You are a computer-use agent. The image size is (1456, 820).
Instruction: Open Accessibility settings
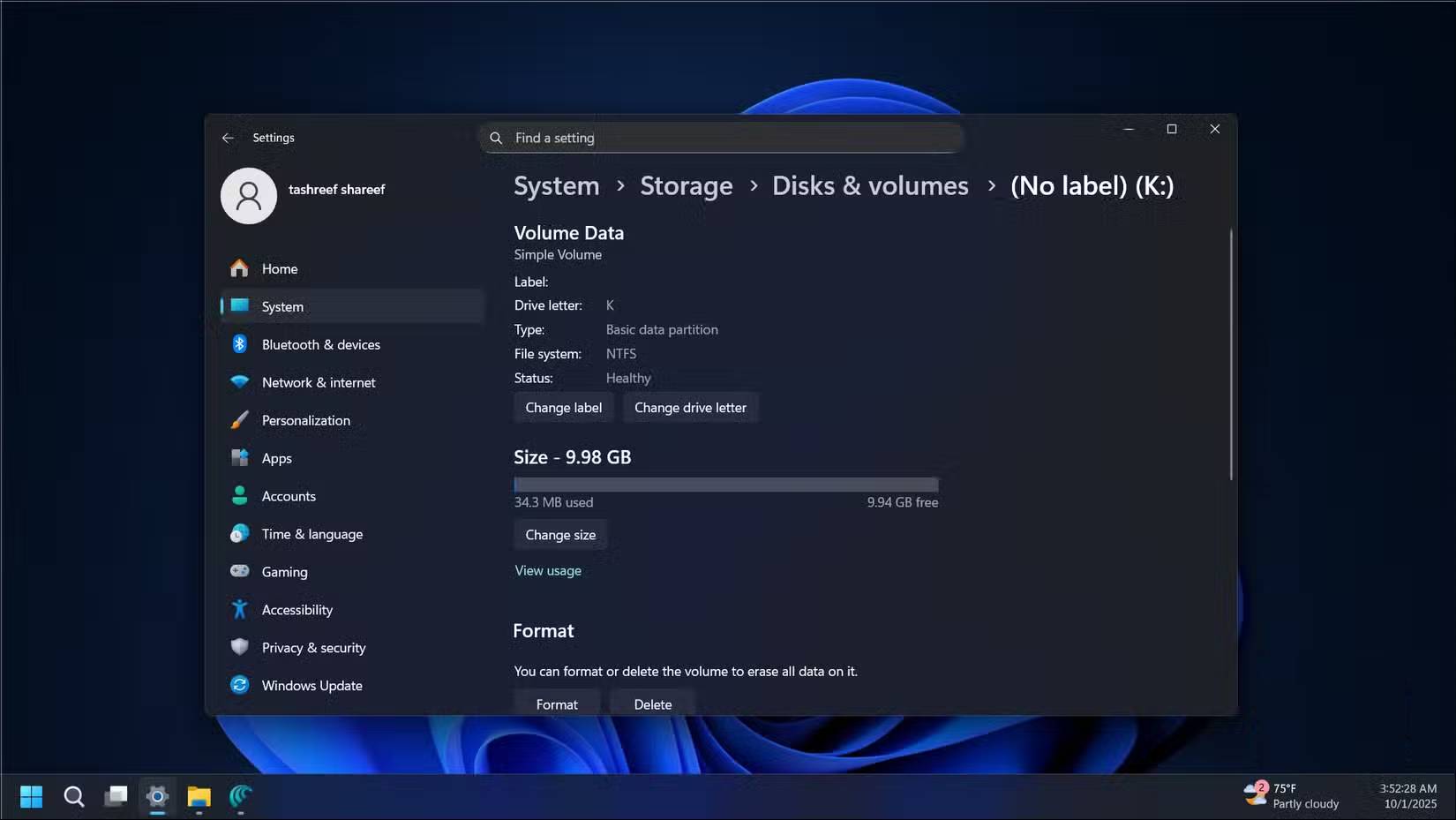[297, 609]
